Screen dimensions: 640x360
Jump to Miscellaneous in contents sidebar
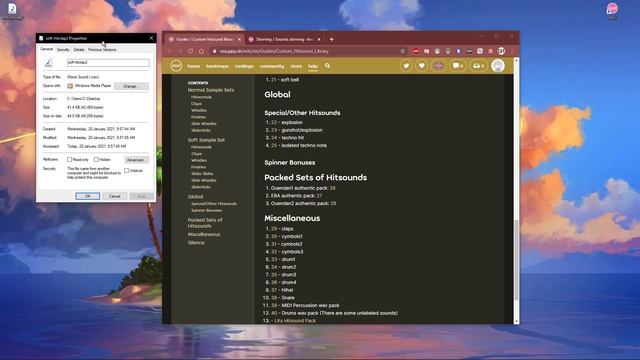tap(204, 234)
